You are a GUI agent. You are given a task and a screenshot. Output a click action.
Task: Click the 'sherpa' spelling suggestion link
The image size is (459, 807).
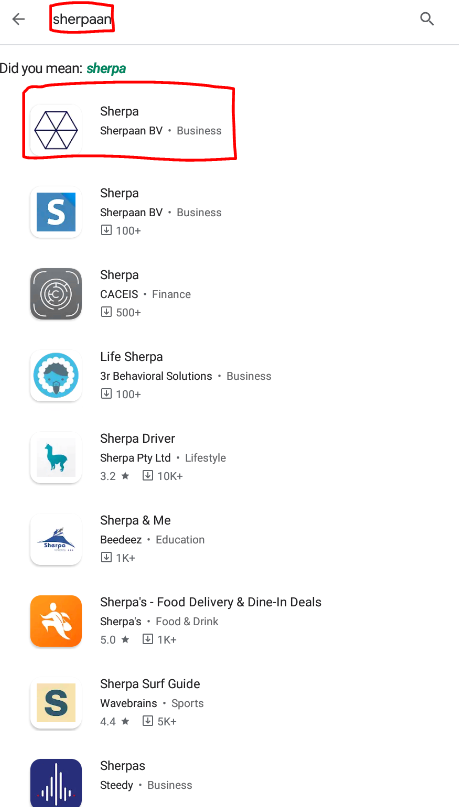coord(106,68)
